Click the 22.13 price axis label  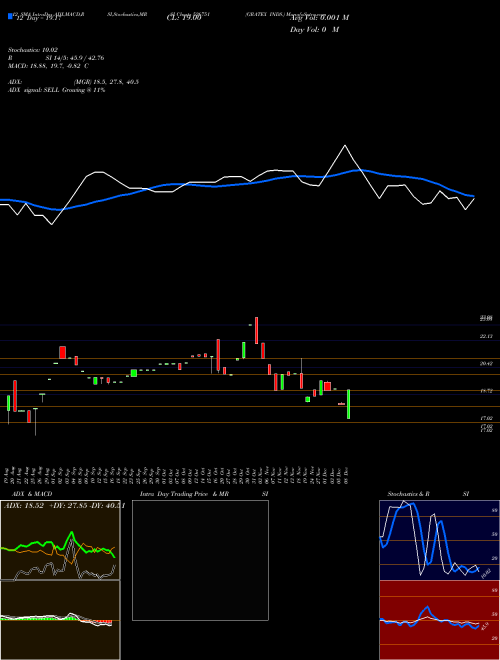pyautogui.click(x=486, y=336)
